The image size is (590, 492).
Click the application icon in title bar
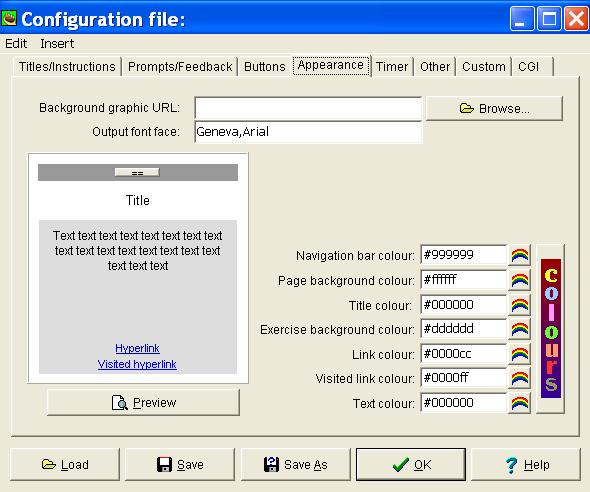pyautogui.click(x=9, y=18)
